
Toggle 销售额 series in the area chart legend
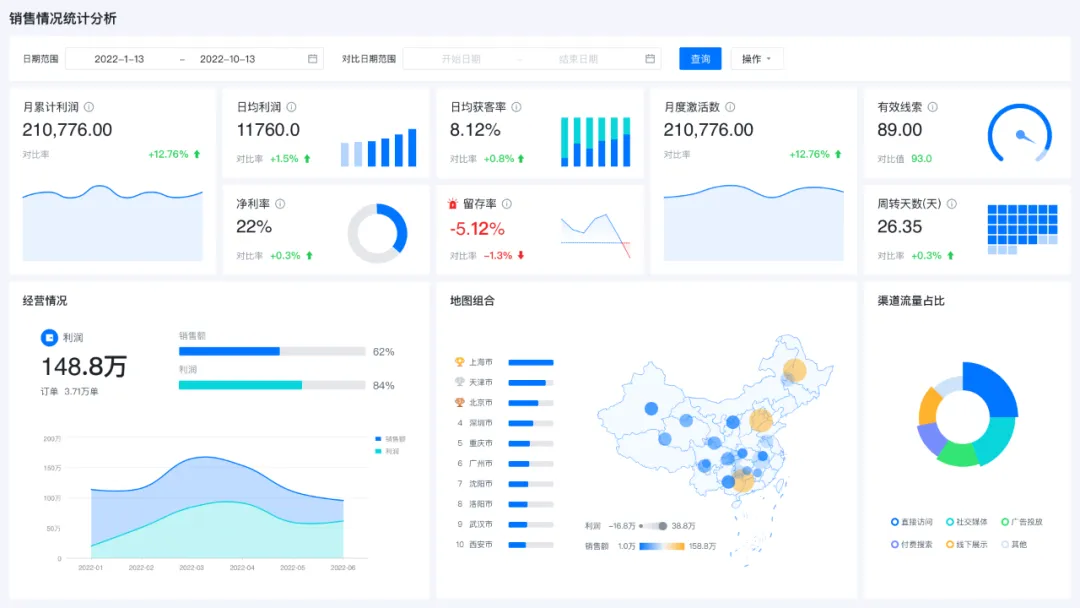[389, 439]
